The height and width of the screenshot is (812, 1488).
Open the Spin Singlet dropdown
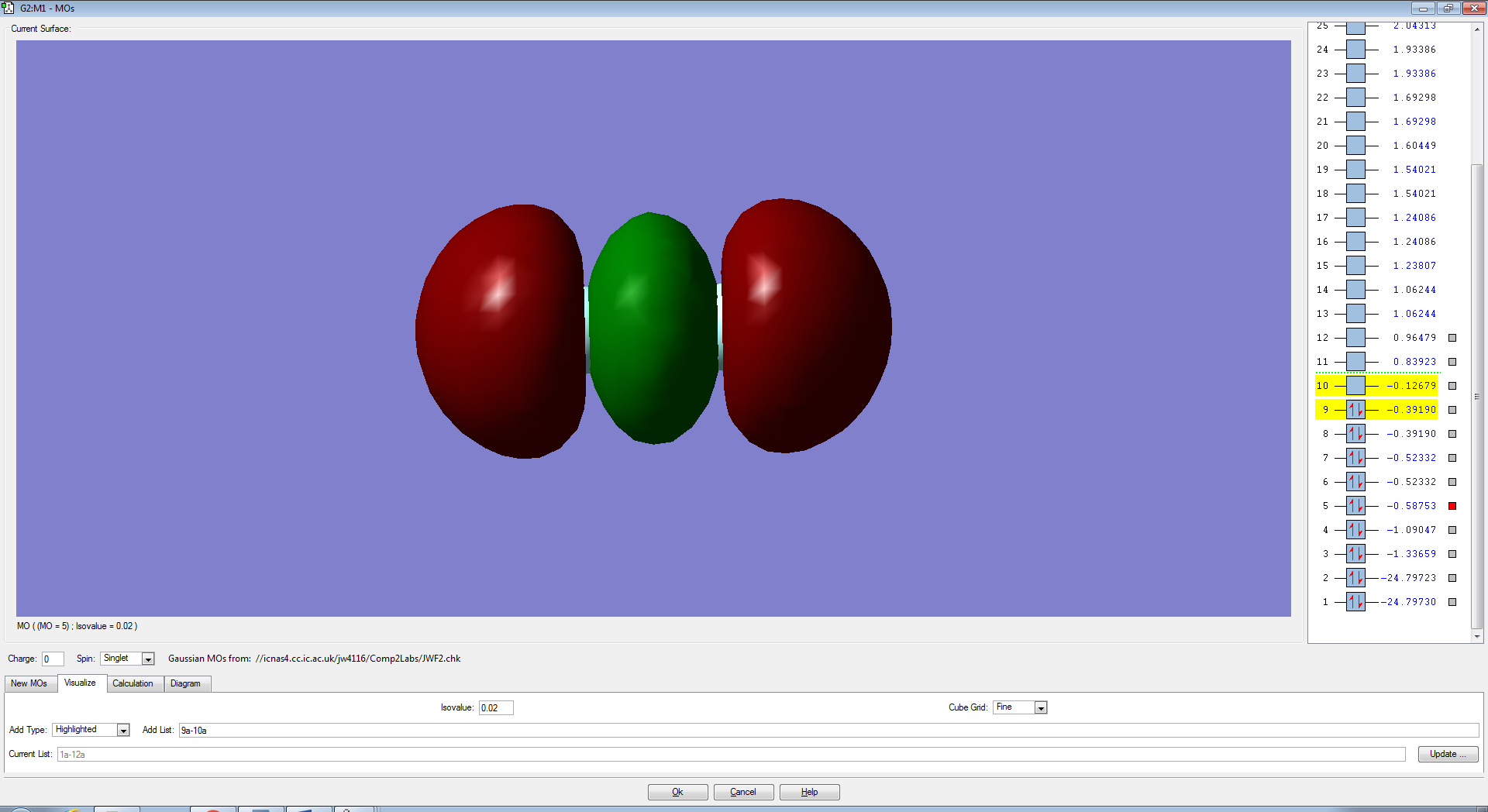[148, 659]
